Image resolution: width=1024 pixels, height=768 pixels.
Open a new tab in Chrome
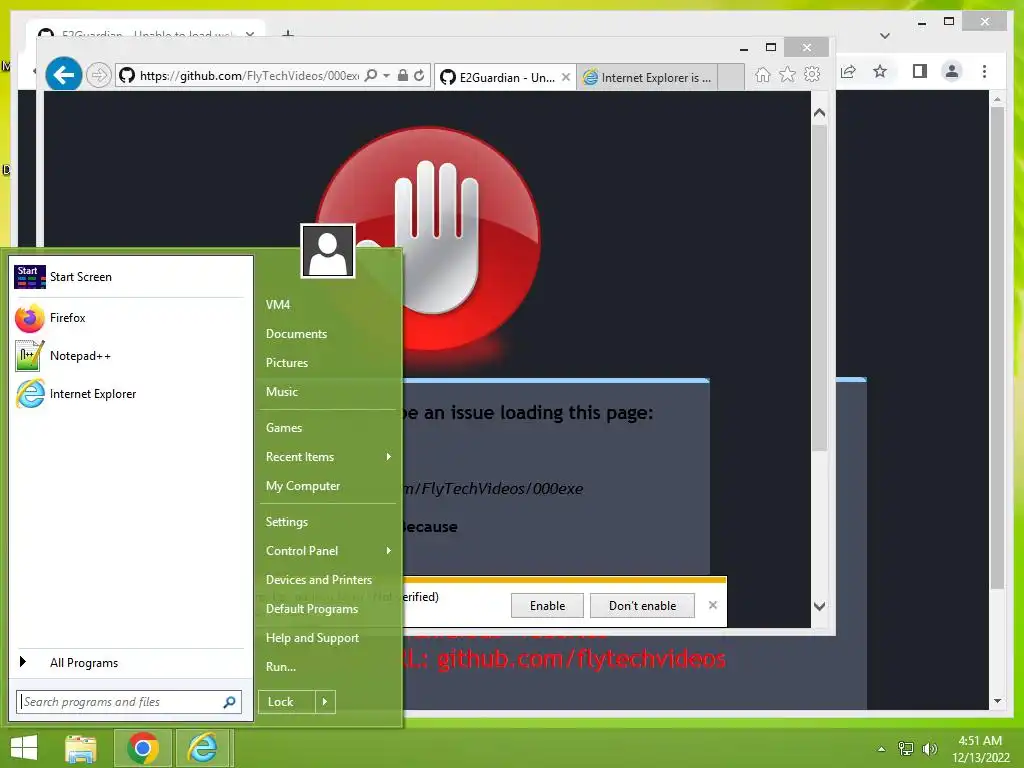287,34
